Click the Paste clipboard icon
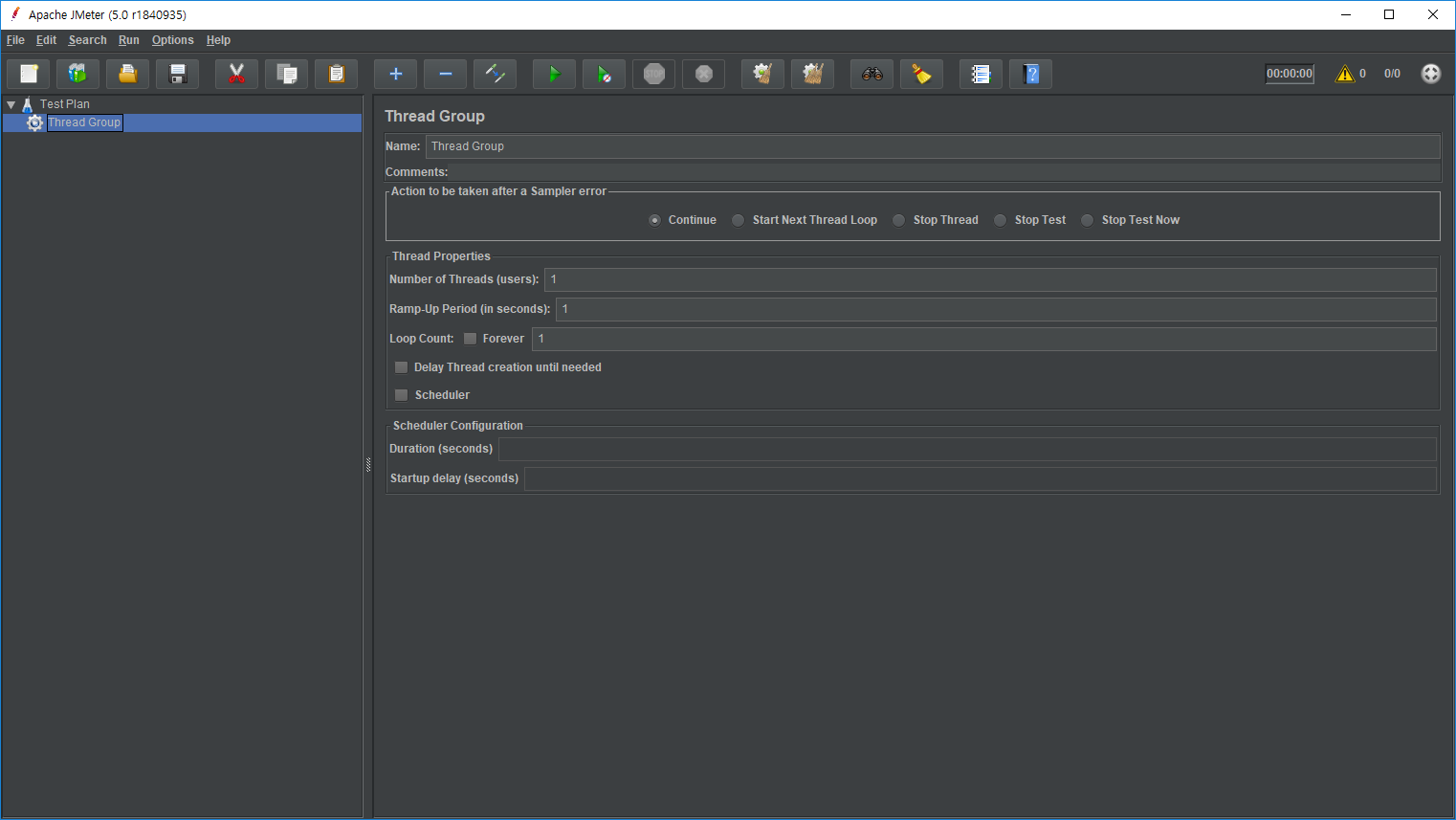The width and height of the screenshot is (1456, 820). pos(336,74)
